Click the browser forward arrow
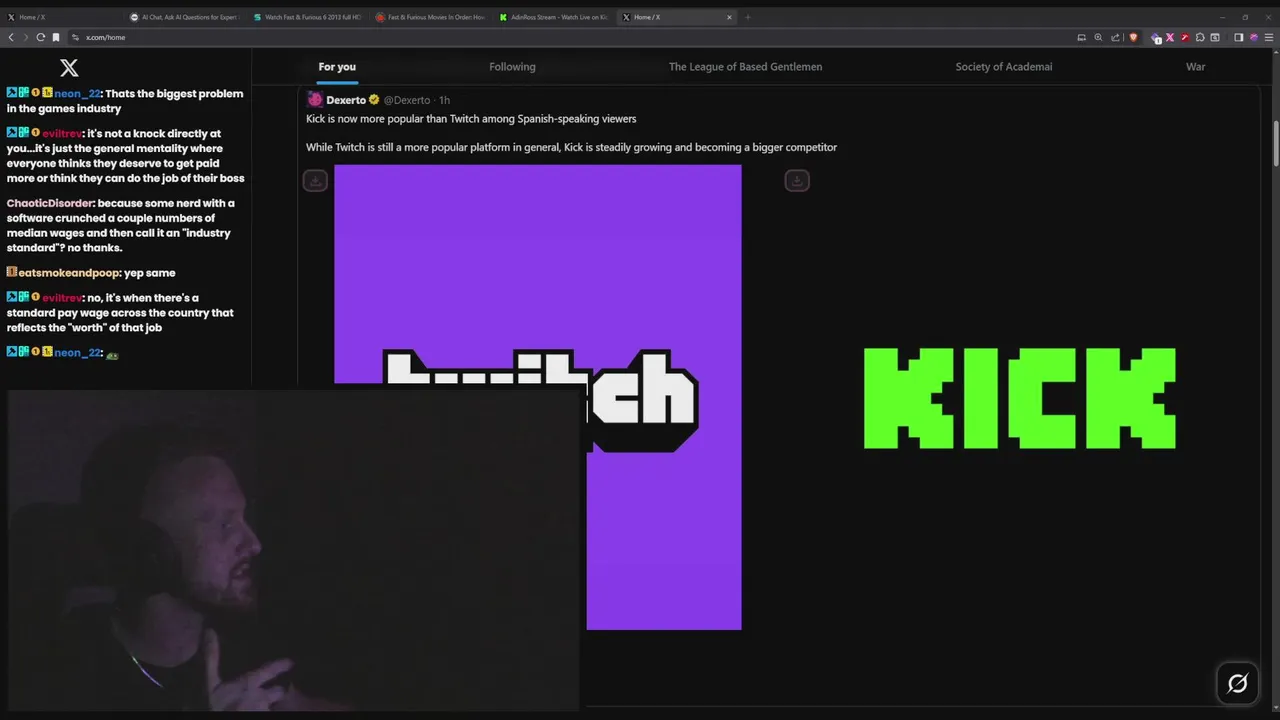 click(26, 37)
